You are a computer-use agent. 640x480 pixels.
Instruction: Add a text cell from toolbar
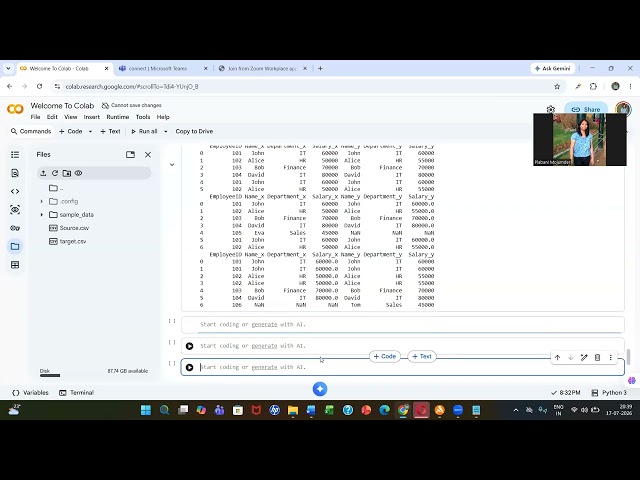(x=110, y=131)
